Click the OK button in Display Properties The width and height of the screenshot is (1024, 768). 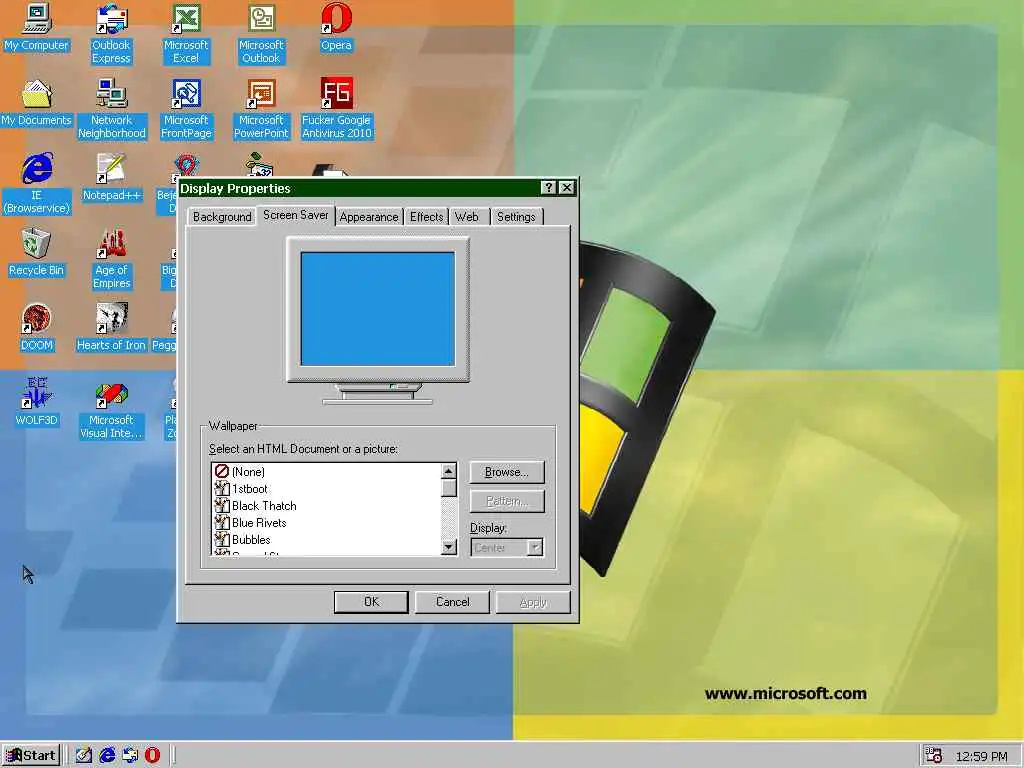[x=371, y=602]
